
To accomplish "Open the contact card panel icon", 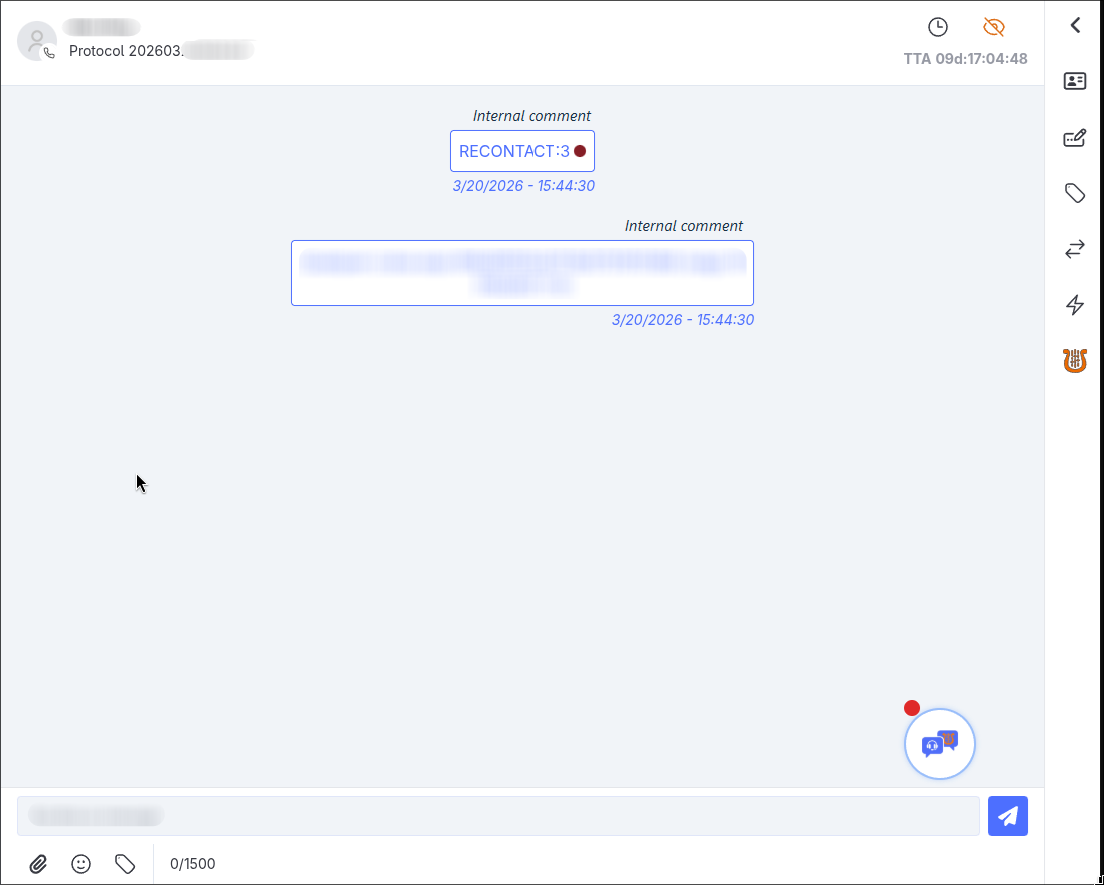I will click(1074, 81).
